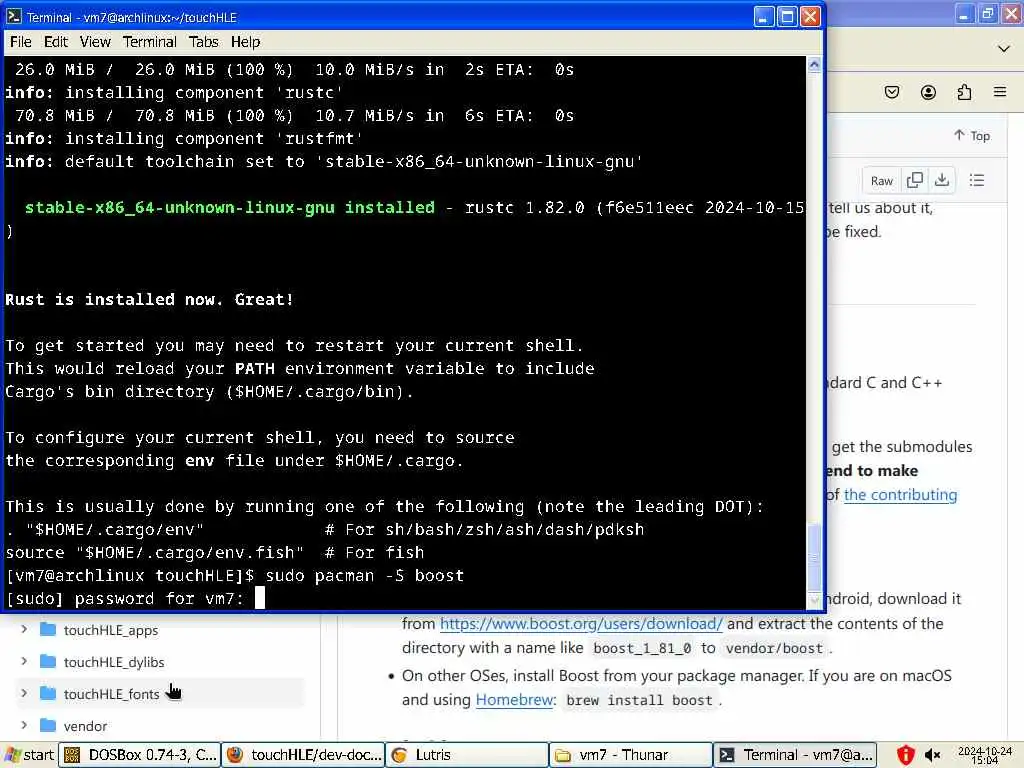Switch to vm7 - Thunar taskbar window
This screenshot has width=1024, height=768.
click(x=631, y=755)
